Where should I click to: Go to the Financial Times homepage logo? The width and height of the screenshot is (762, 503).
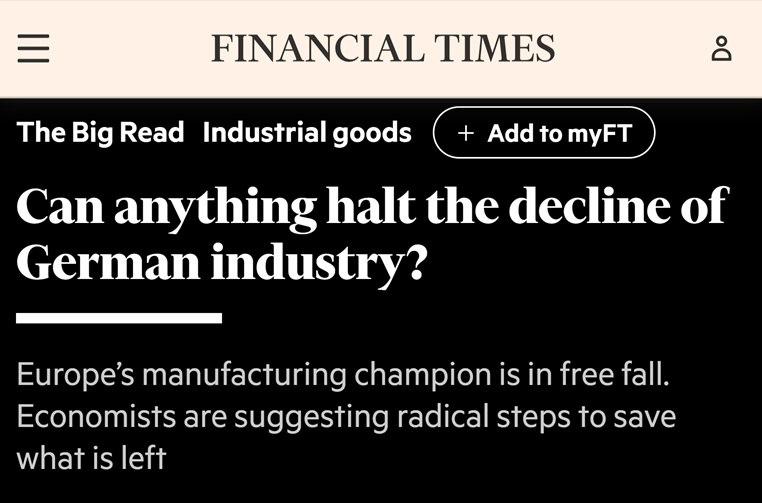[x=382, y=48]
